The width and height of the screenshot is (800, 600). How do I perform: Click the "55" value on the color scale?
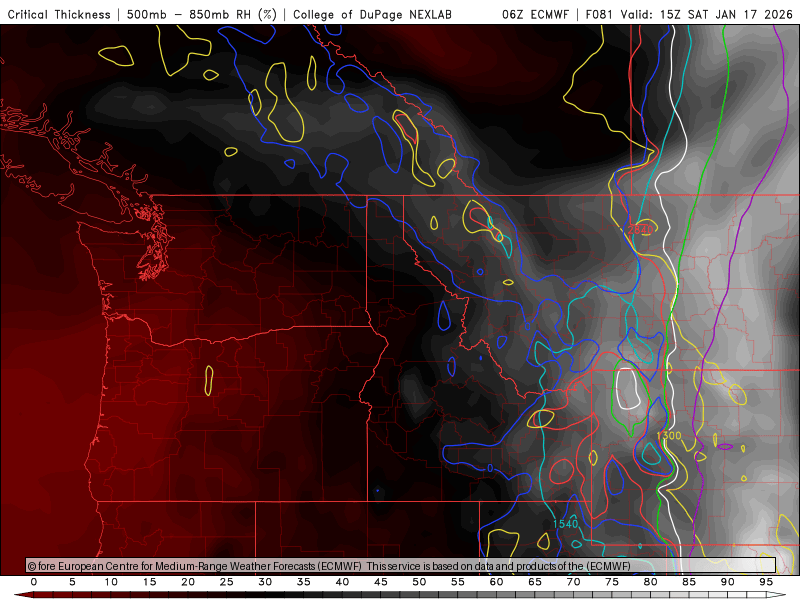tap(458, 582)
